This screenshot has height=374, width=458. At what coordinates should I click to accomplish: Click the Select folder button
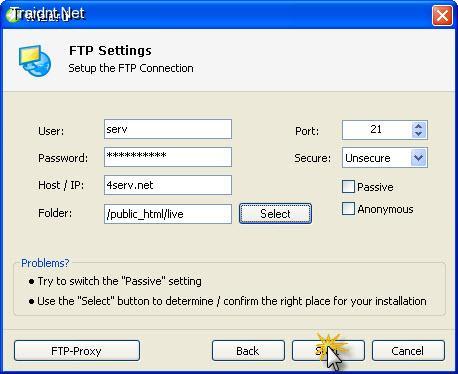pyautogui.click(x=275, y=214)
